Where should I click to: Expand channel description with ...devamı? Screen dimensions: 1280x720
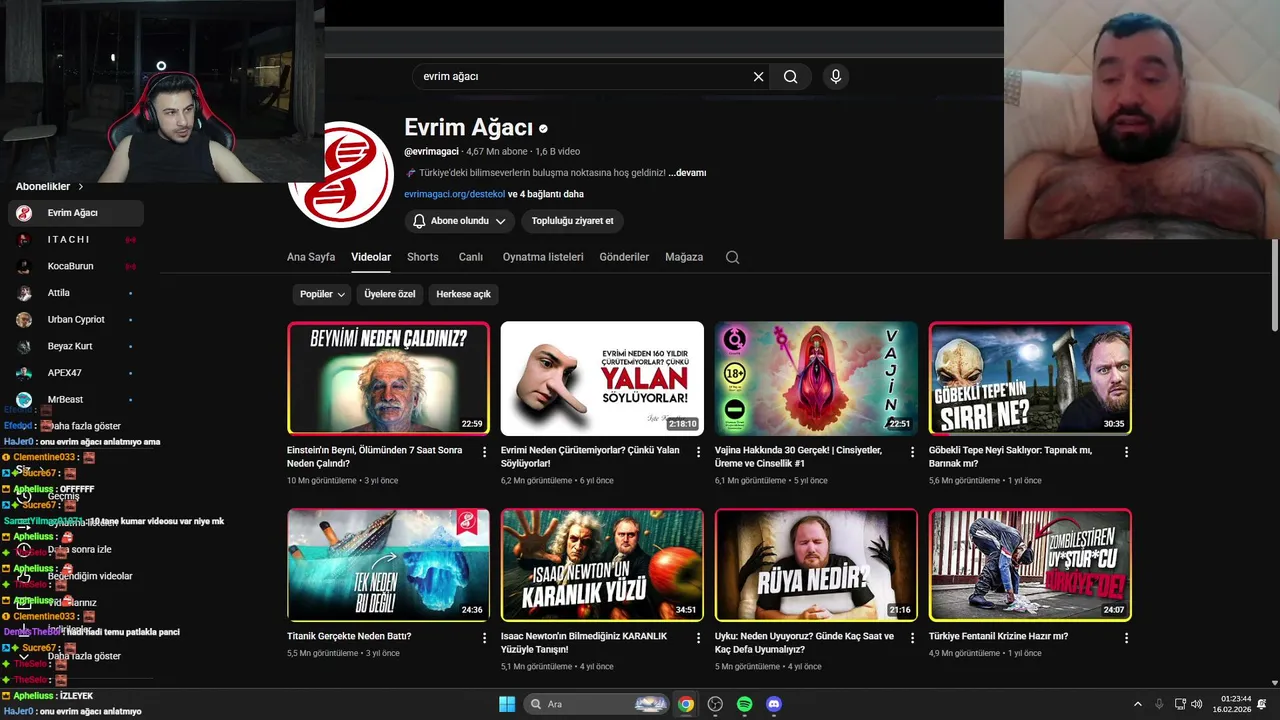coord(687,173)
